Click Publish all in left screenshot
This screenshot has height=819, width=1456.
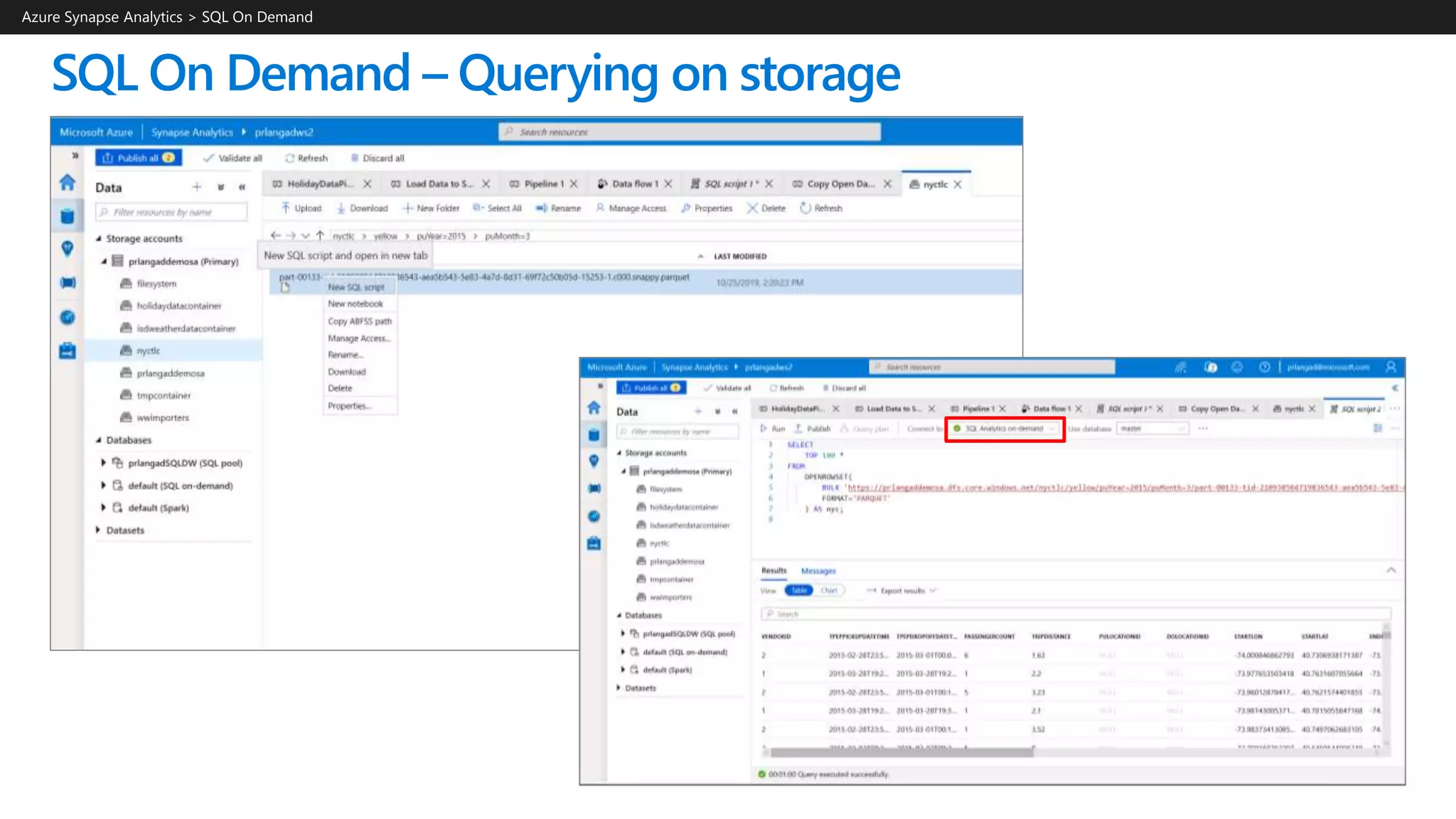pos(139,158)
